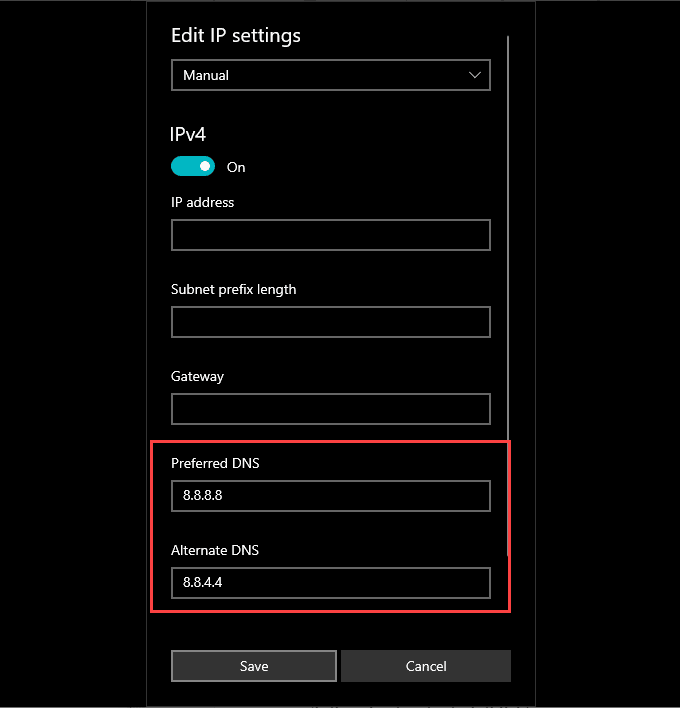Click the Preferred DNS label
This screenshot has width=680, height=708.
tap(215, 463)
